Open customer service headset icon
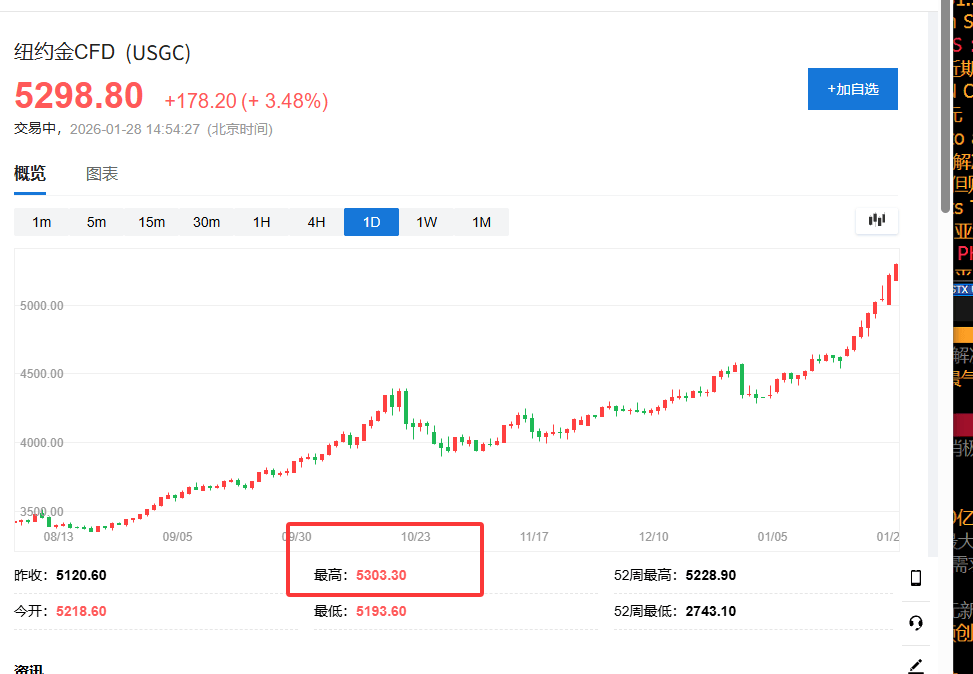 (x=916, y=623)
